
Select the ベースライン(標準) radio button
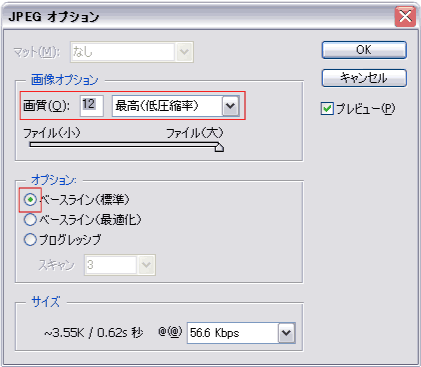pyautogui.click(x=30, y=200)
